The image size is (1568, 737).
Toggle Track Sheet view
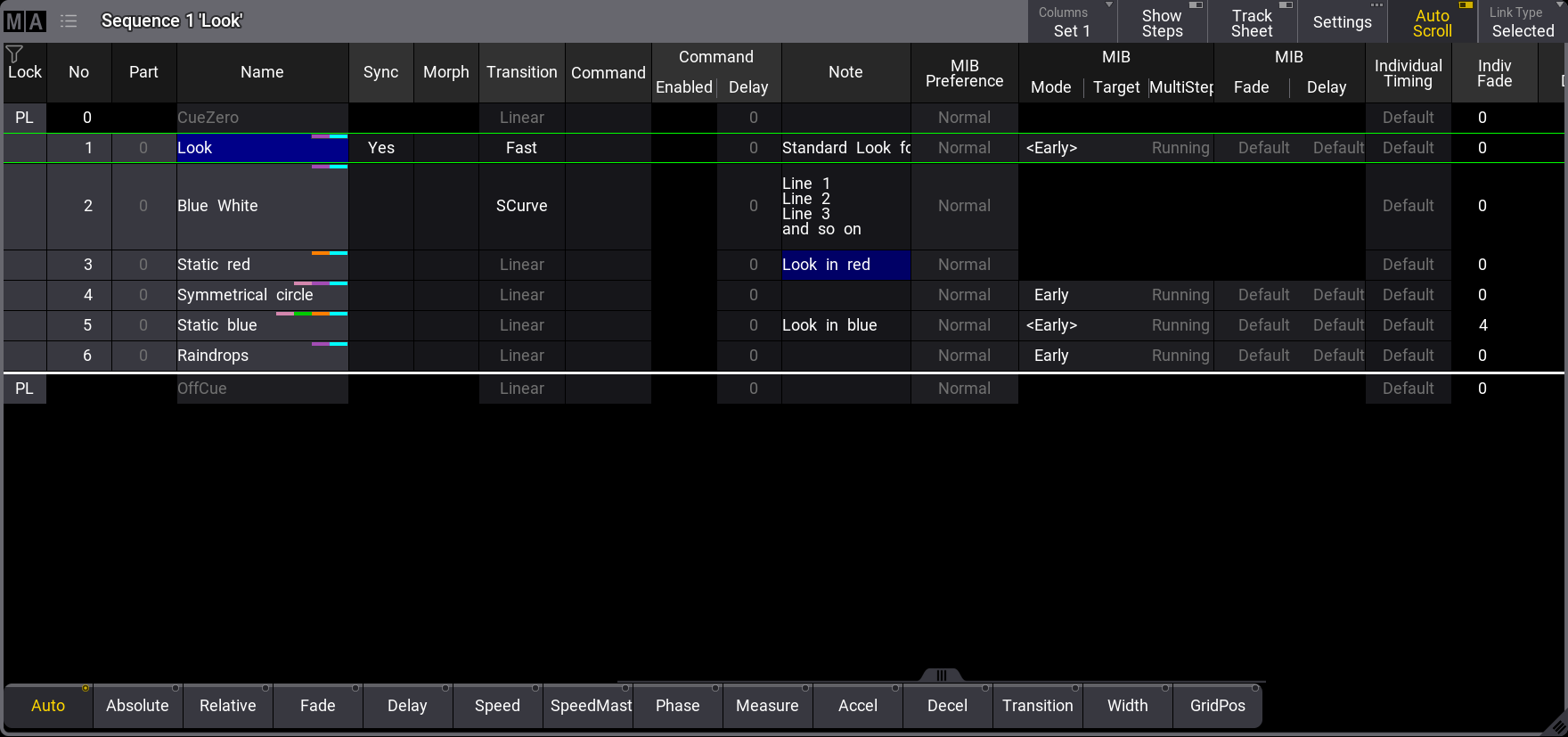1252,22
